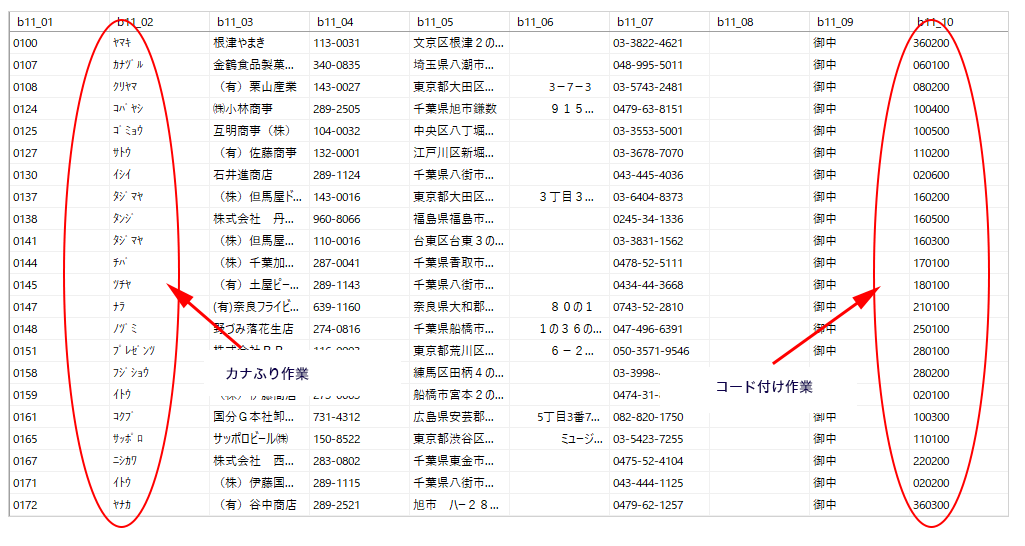
Task: Select the code 360300 cell
Action: point(931,505)
